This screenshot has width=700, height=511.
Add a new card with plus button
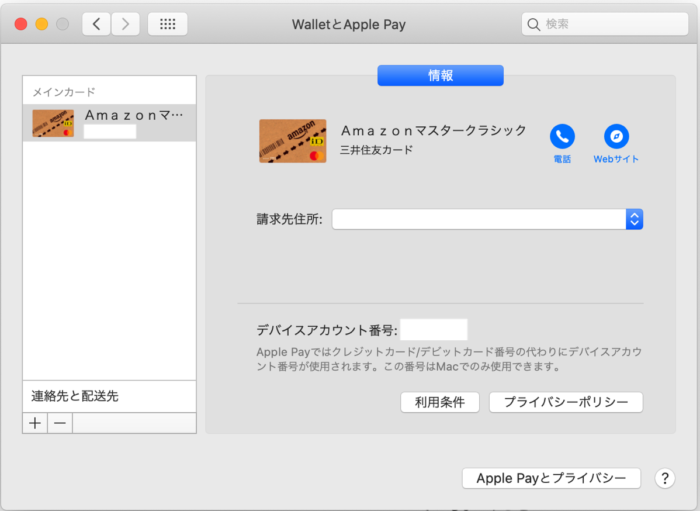35,423
